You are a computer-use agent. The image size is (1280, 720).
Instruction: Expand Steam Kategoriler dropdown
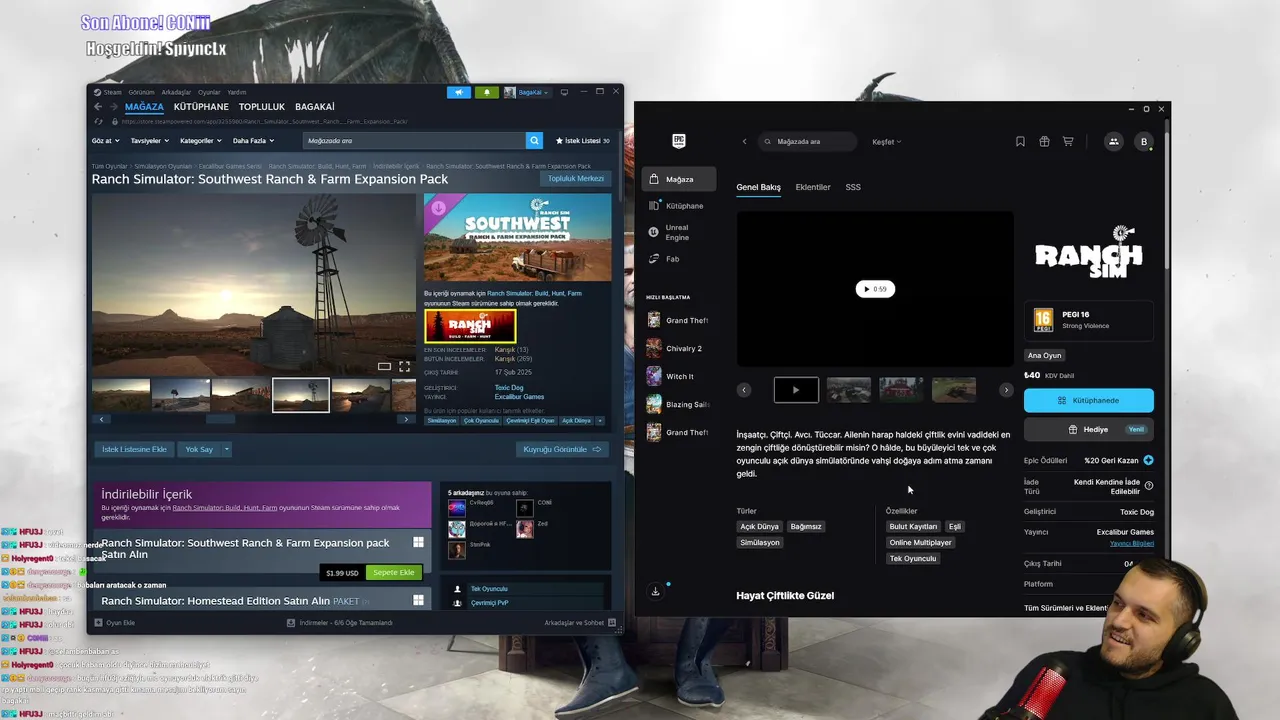(x=200, y=141)
